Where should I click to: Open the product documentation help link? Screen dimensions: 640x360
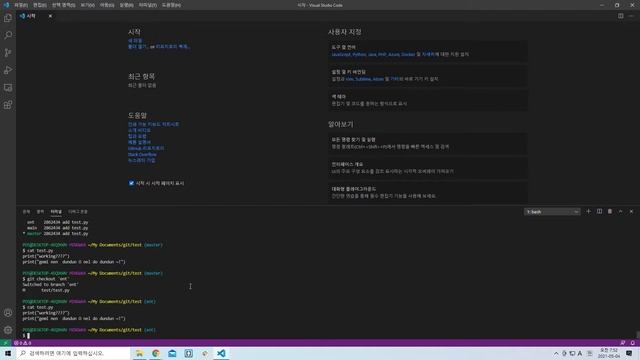(139, 142)
